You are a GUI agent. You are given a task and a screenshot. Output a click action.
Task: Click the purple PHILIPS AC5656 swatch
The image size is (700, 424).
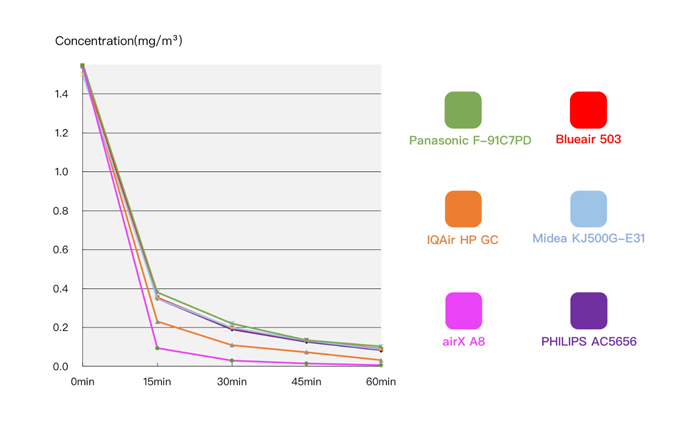[x=588, y=311]
